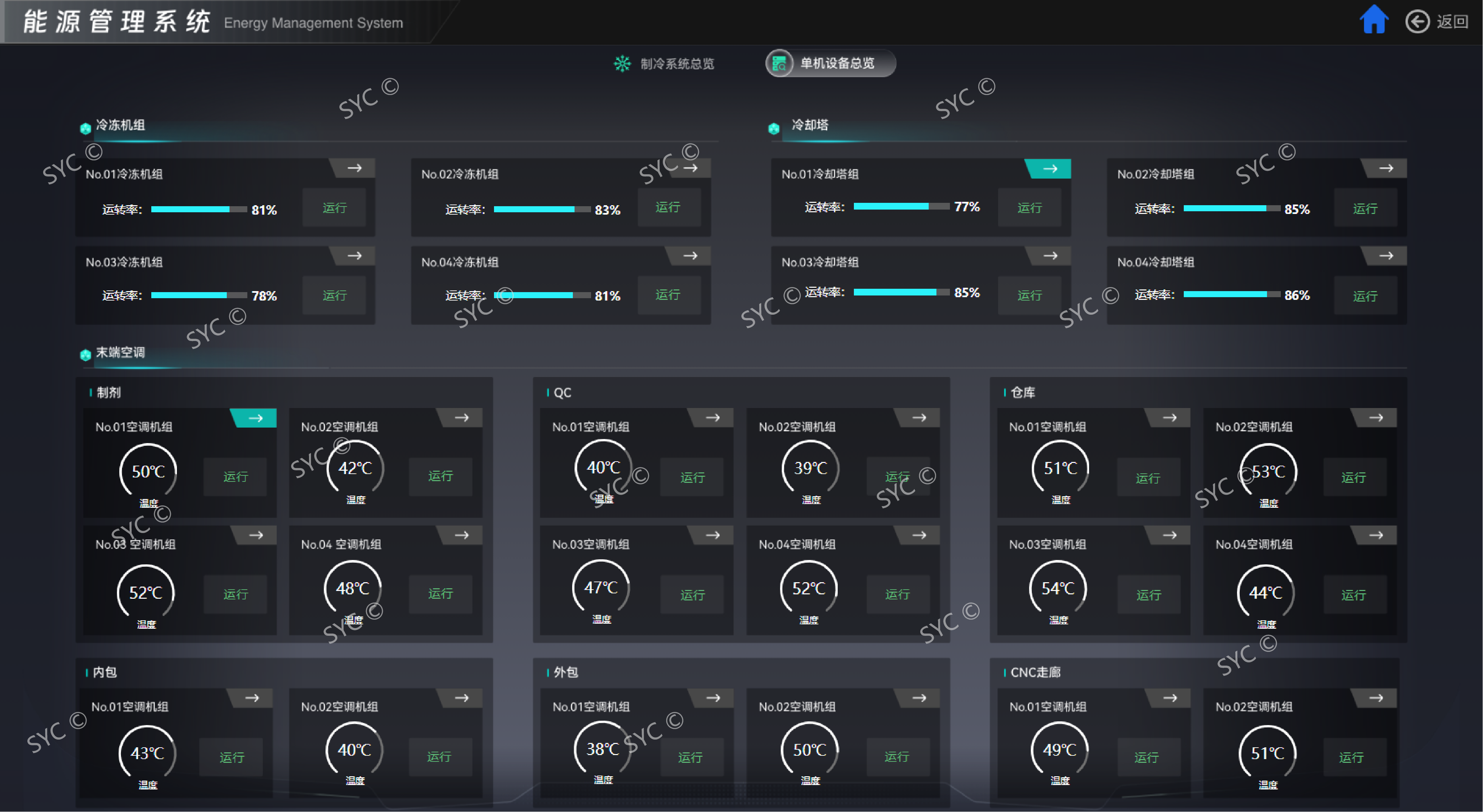Expand 仓库 No.02空调机组 arrow

pos(1376,418)
